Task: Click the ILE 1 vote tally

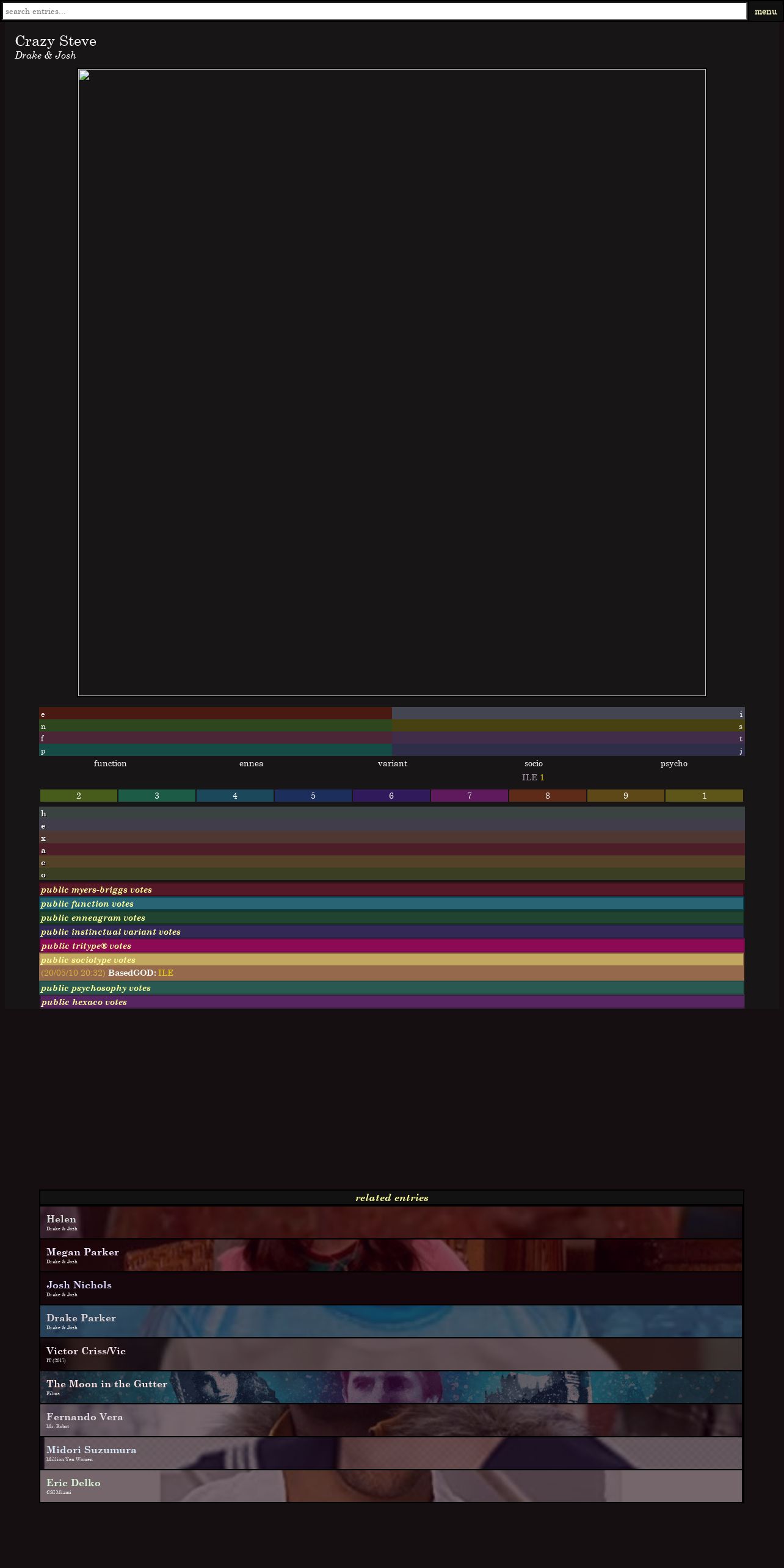Action: click(x=533, y=777)
